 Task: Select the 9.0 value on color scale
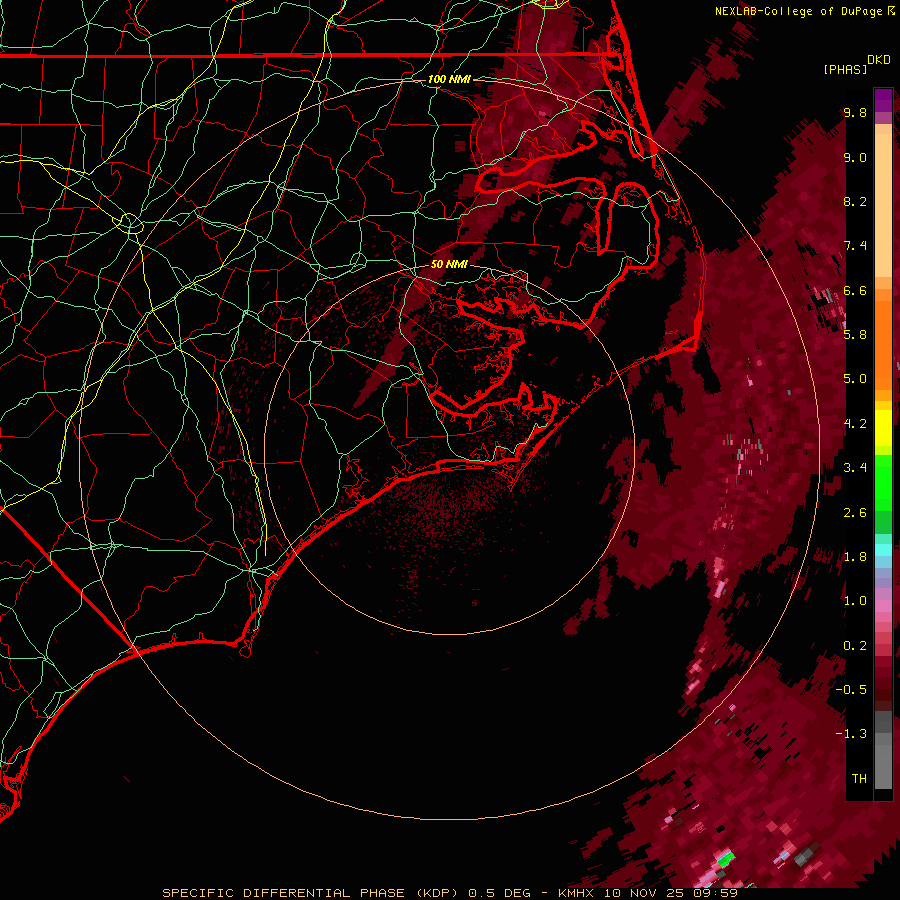[855, 157]
